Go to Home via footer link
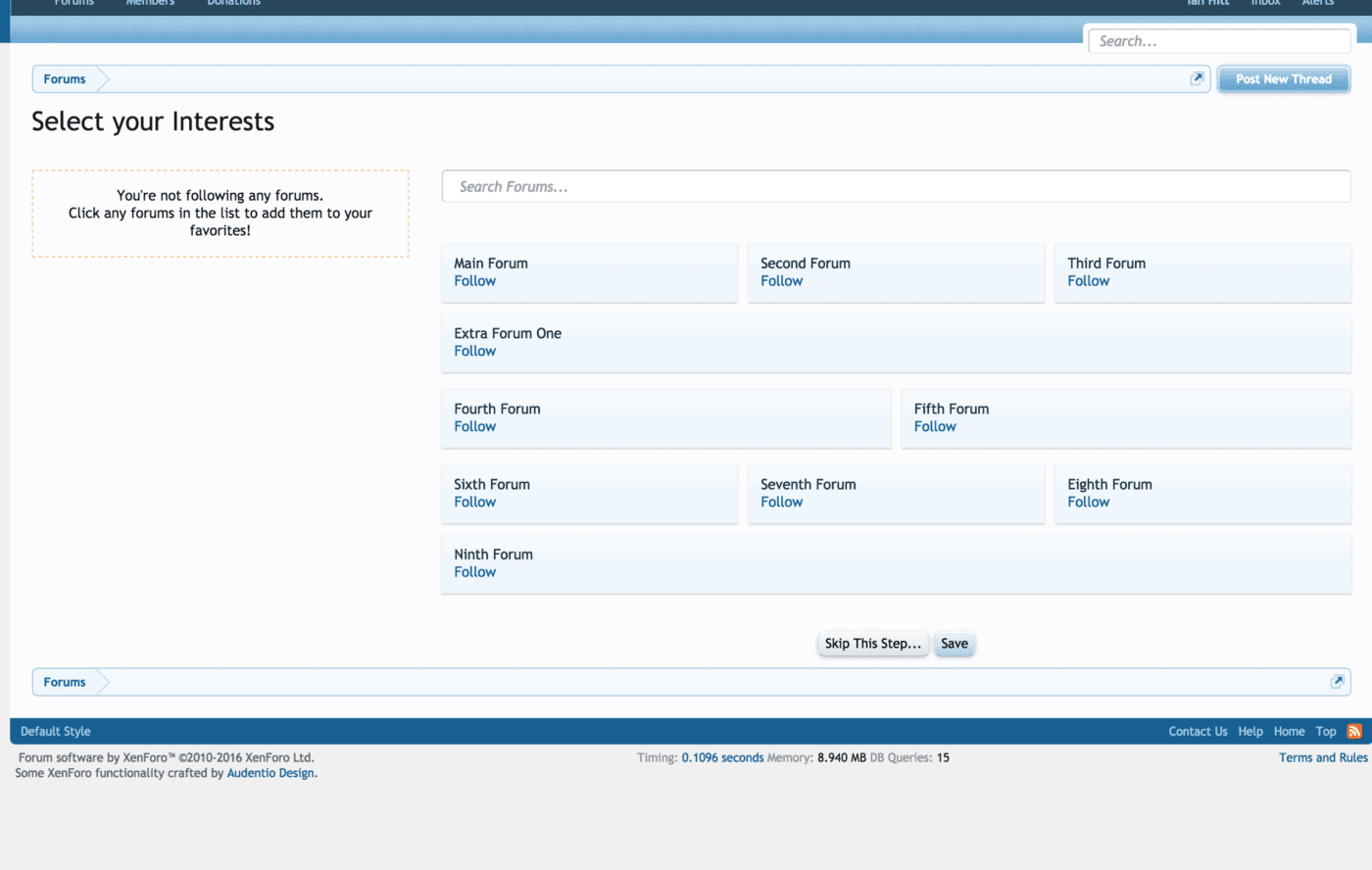The width and height of the screenshot is (1372, 870). tap(1289, 732)
